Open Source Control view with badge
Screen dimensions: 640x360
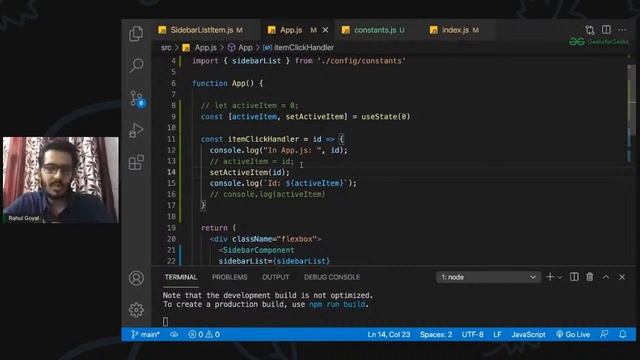[x=137, y=98]
